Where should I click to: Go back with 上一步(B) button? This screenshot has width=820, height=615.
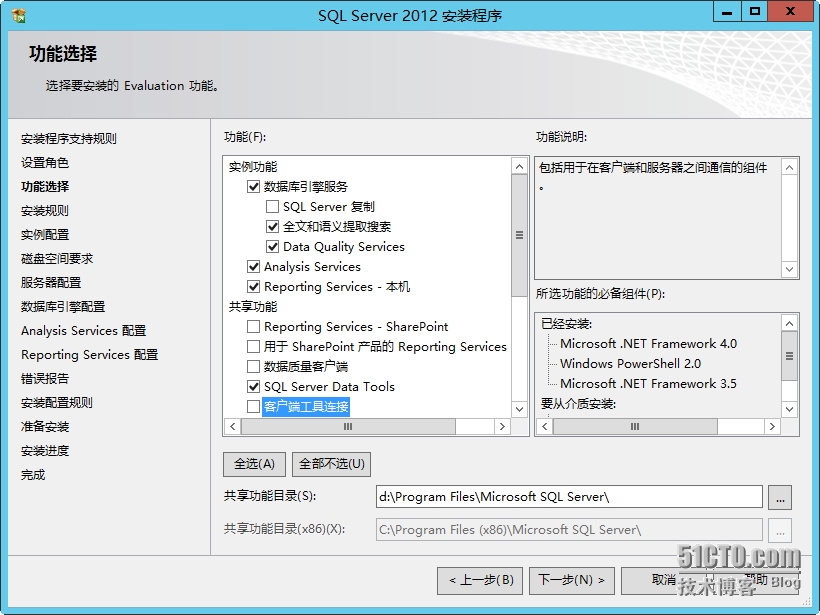tap(480, 580)
